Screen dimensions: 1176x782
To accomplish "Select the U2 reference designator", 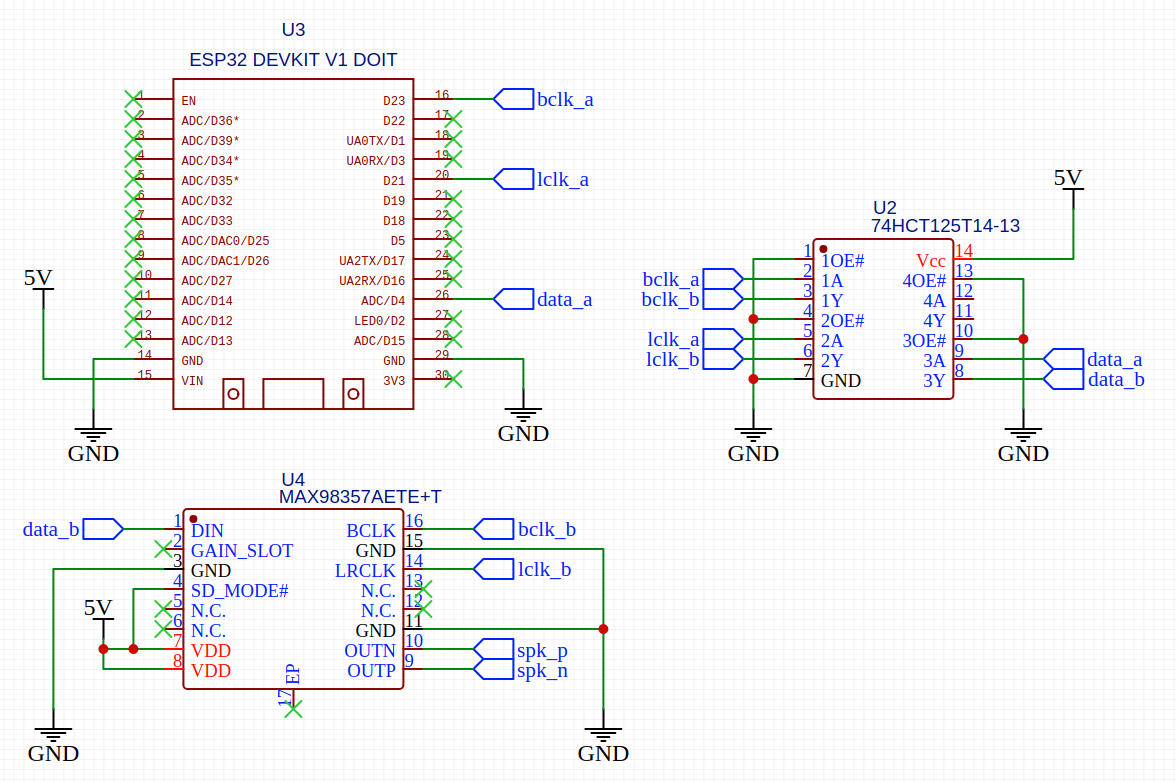I will [x=885, y=208].
